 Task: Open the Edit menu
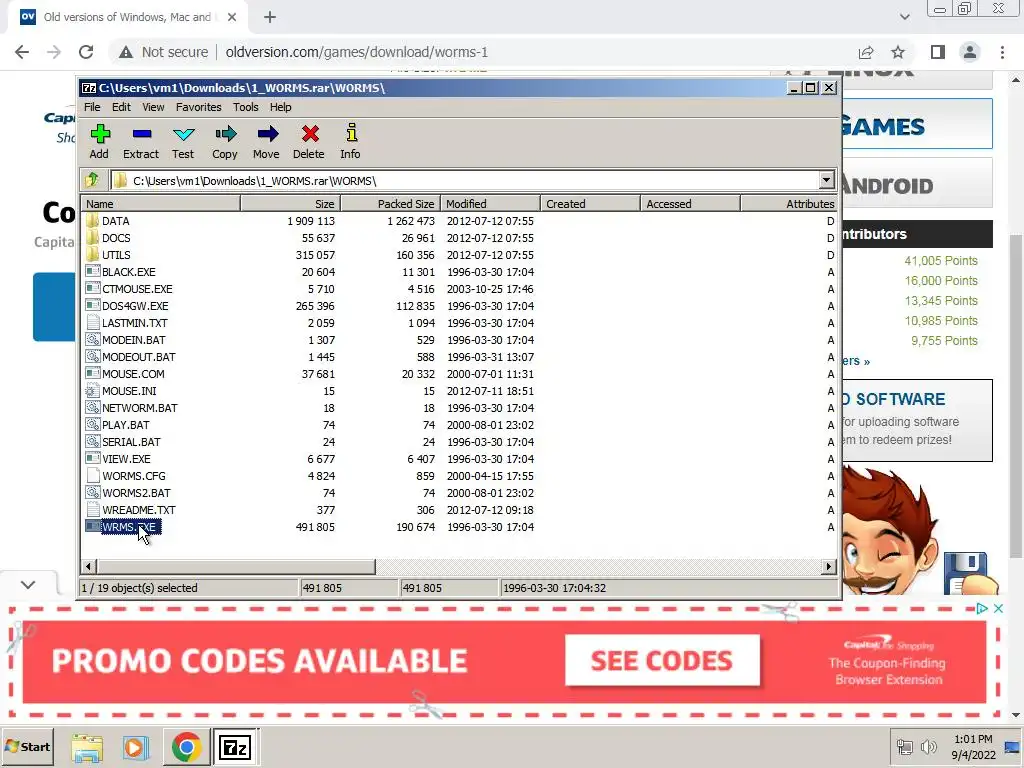pos(121,107)
